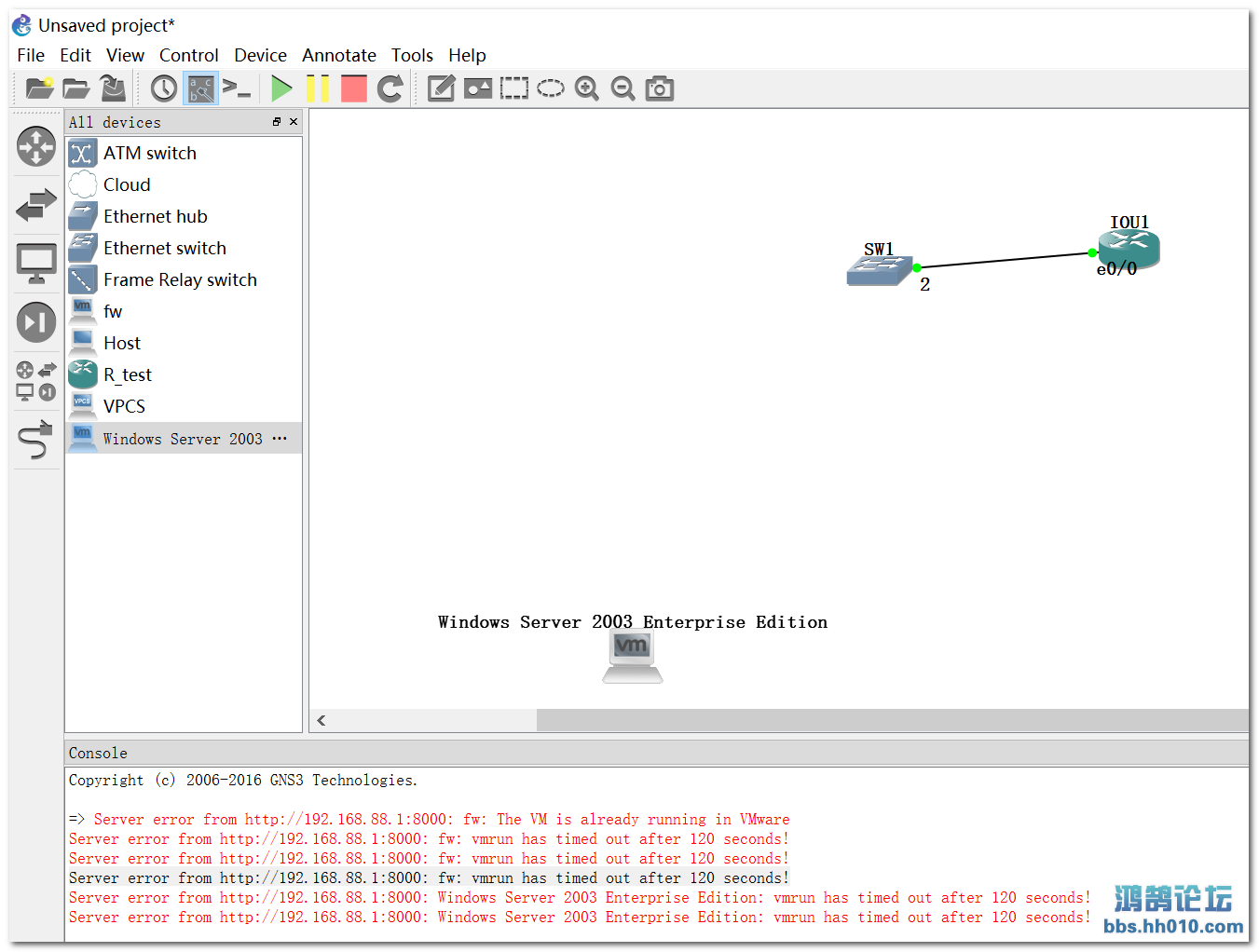Select the Insert a picture tool
1259x952 pixels.
478,88
